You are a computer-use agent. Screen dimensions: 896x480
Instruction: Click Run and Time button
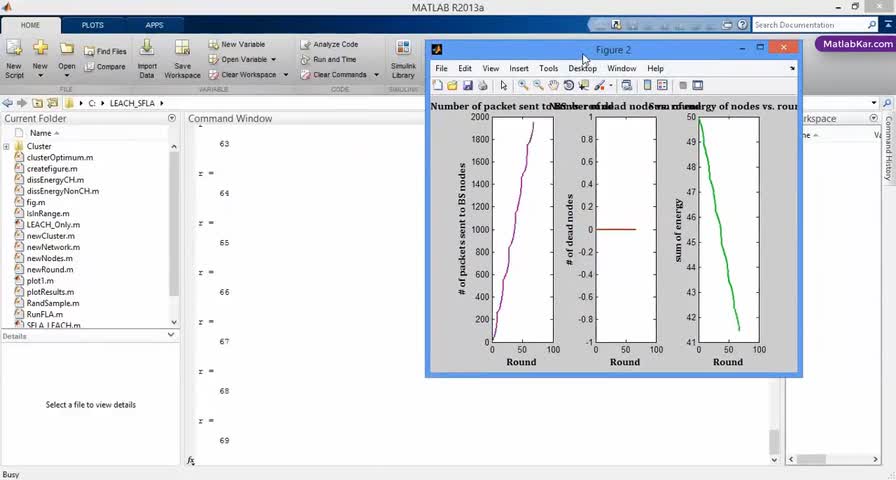coord(329,59)
